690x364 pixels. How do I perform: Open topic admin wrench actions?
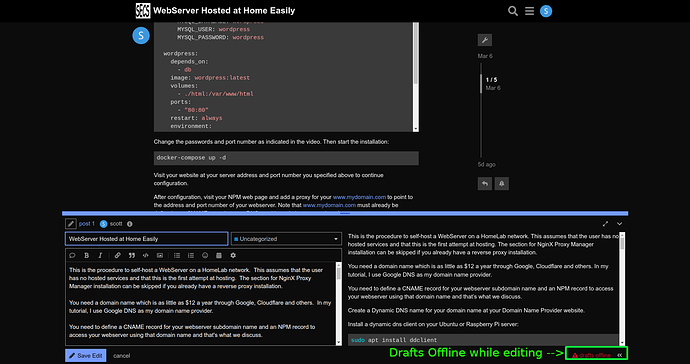tap(484, 40)
